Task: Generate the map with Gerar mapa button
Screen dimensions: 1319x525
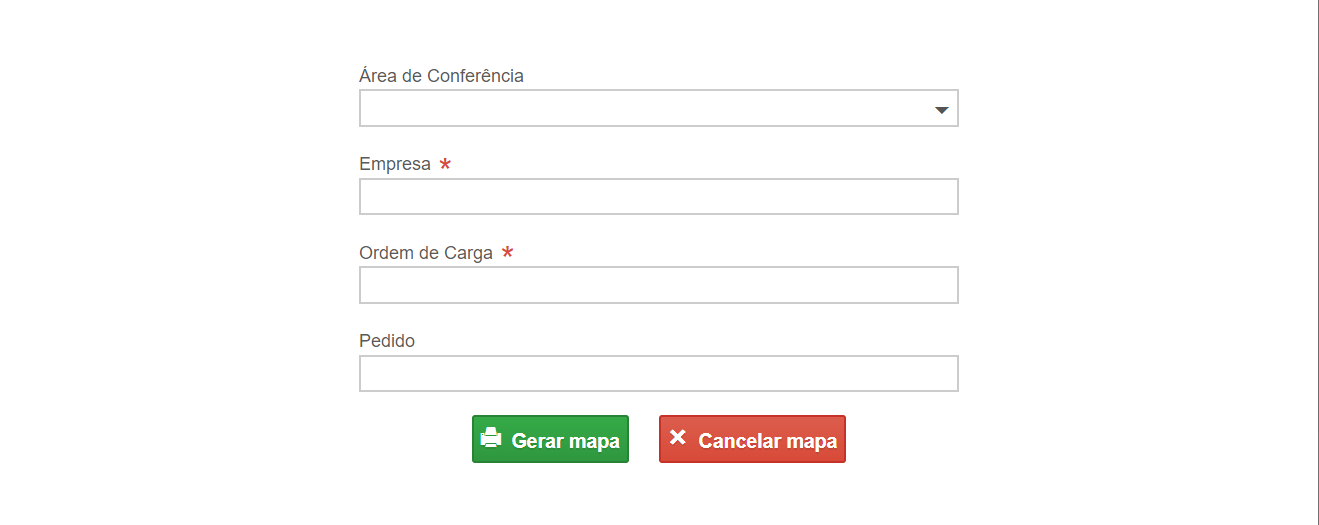Action: pos(550,439)
